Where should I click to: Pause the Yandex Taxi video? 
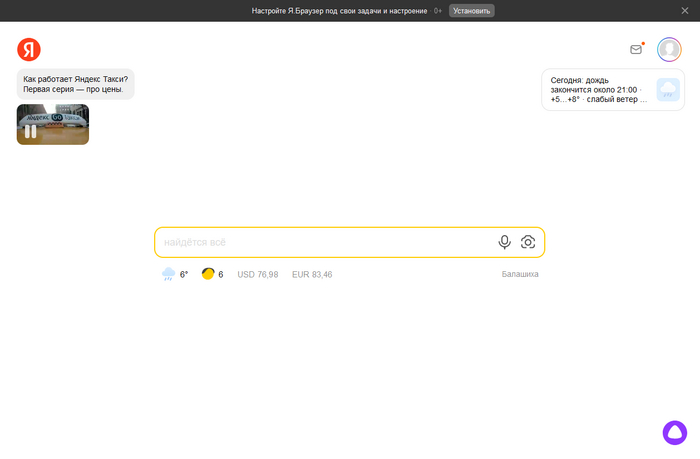[x=30, y=131]
